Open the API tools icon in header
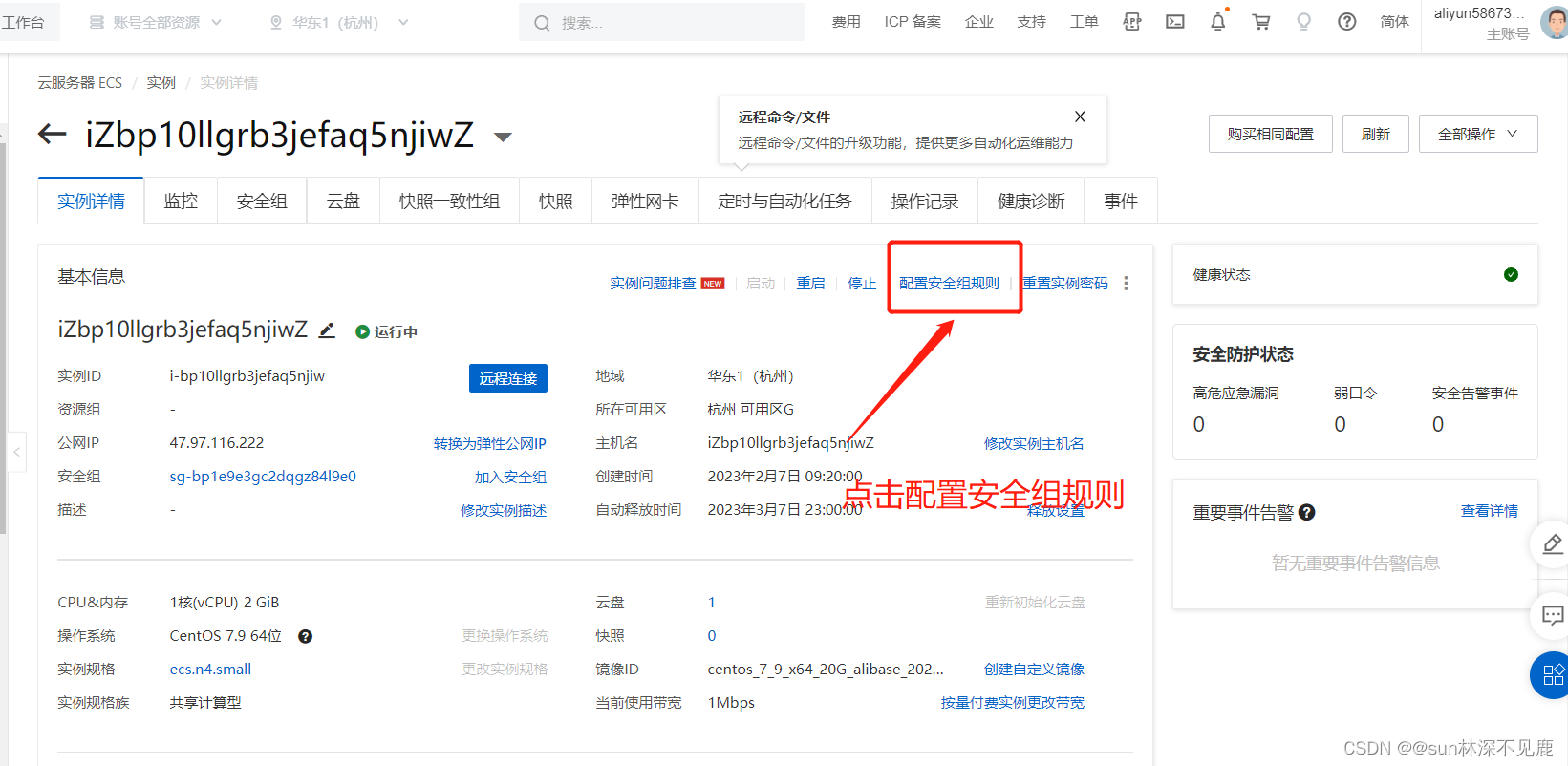 (x=1132, y=22)
